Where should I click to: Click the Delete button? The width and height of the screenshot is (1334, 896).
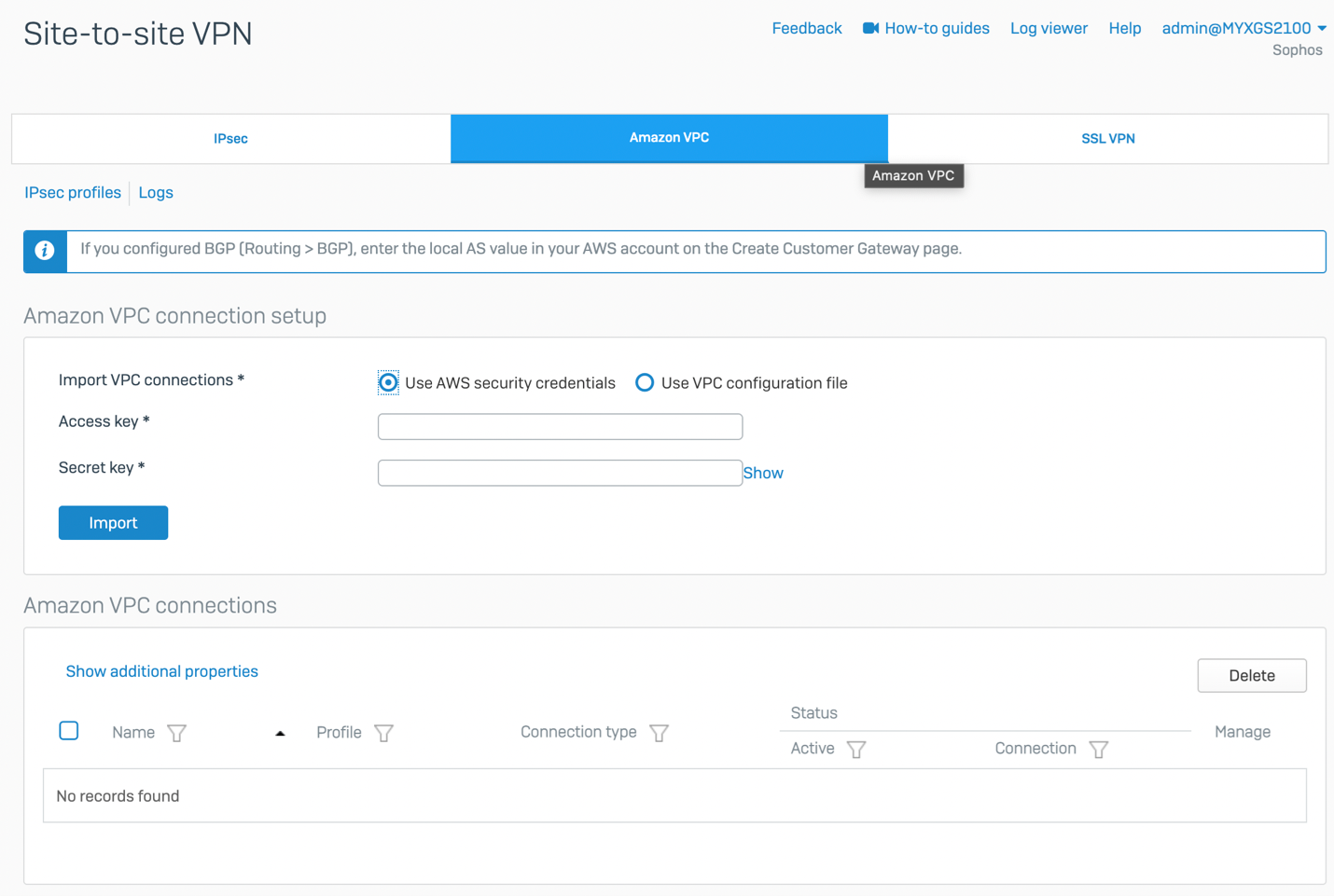pyautogui.click(x=1252, y=676)
